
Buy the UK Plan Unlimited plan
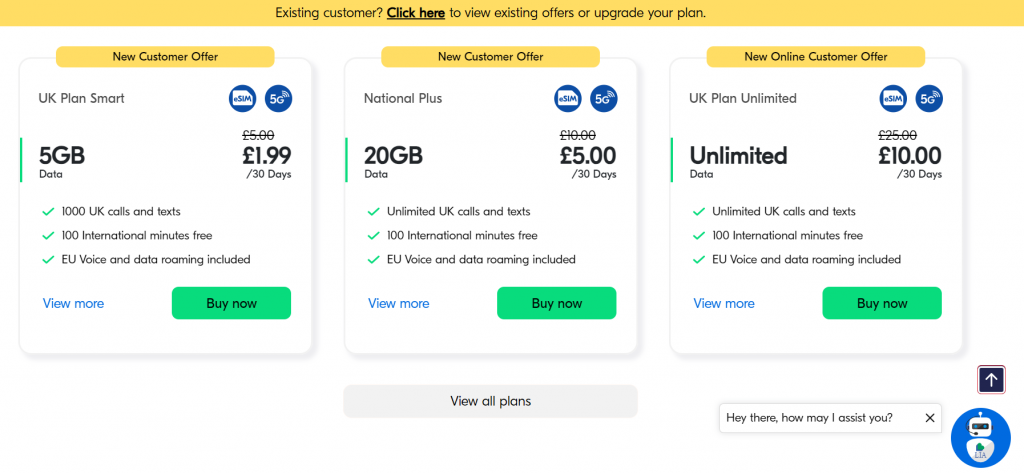click(882, 303)
